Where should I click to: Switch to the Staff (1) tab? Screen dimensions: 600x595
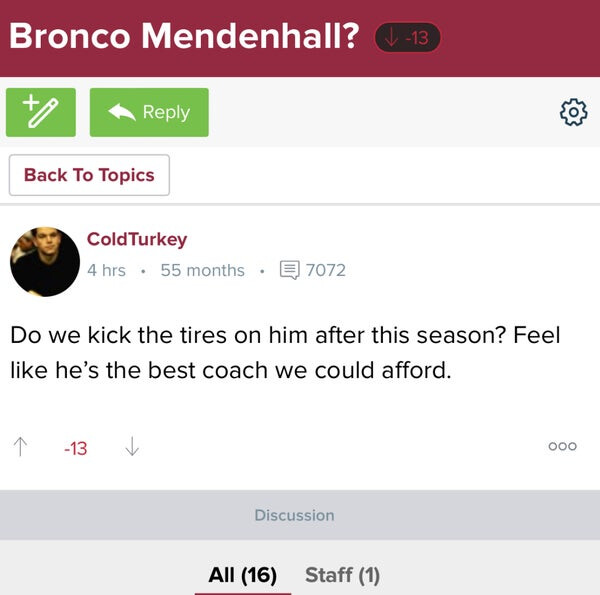click(x=342, y=575)
